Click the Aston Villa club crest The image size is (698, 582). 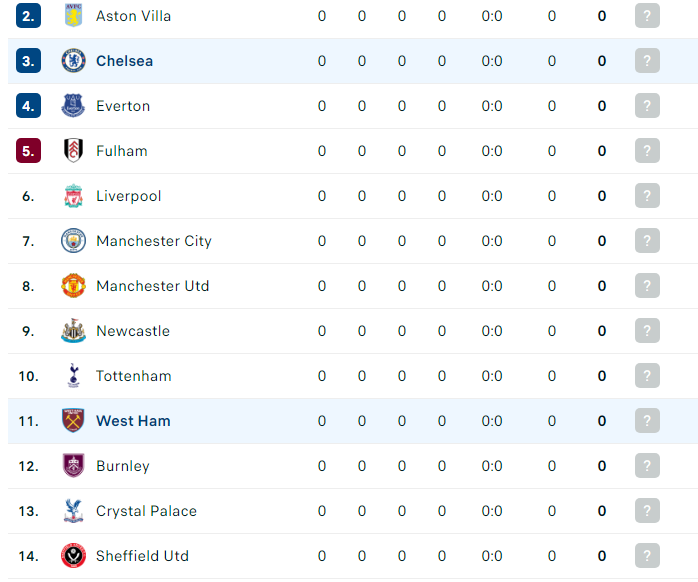(73, 16)
